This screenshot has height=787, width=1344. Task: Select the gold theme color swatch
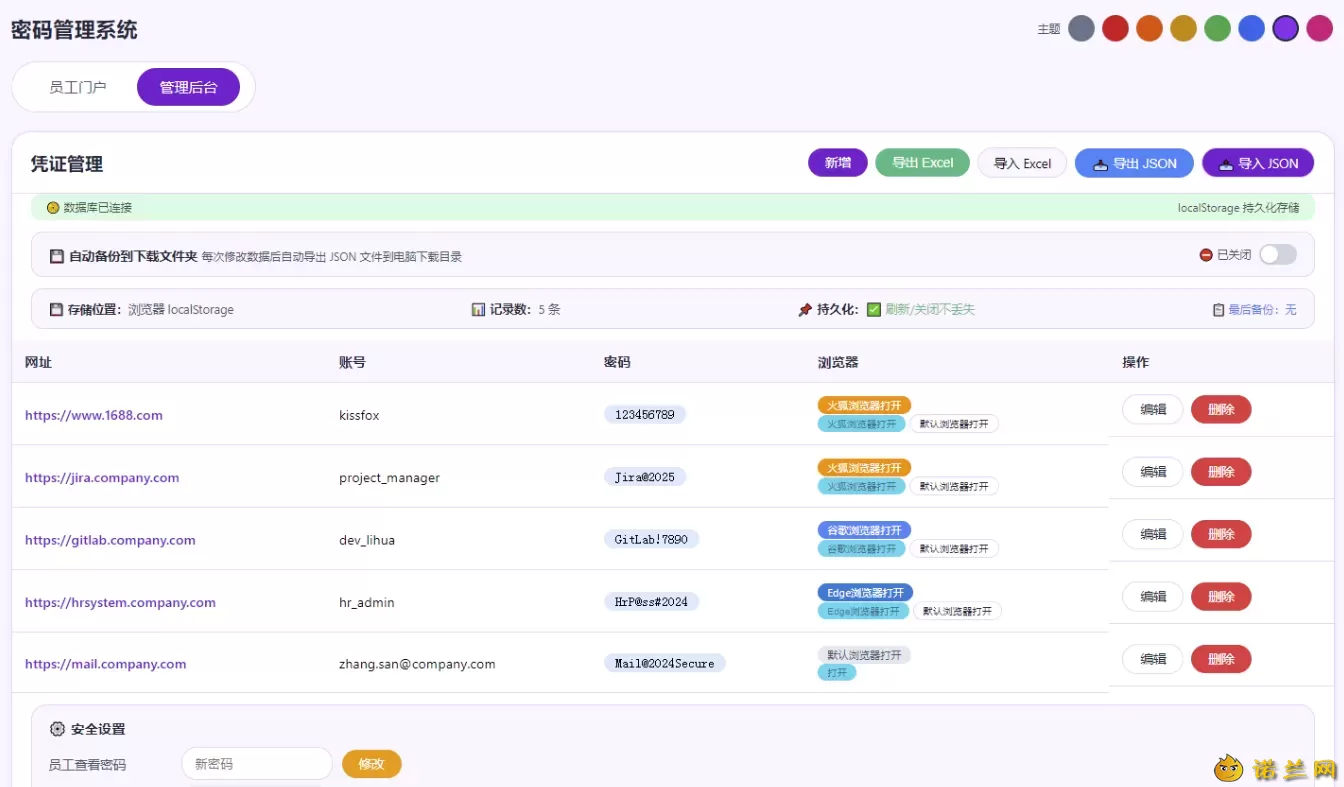click(x=1183, y=28)
